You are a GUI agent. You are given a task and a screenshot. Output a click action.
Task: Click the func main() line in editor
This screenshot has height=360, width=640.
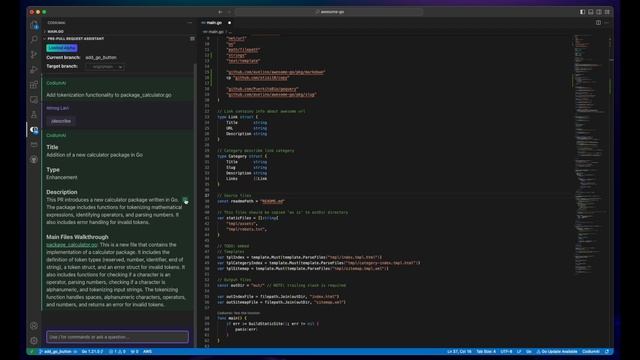pos(232,318)
